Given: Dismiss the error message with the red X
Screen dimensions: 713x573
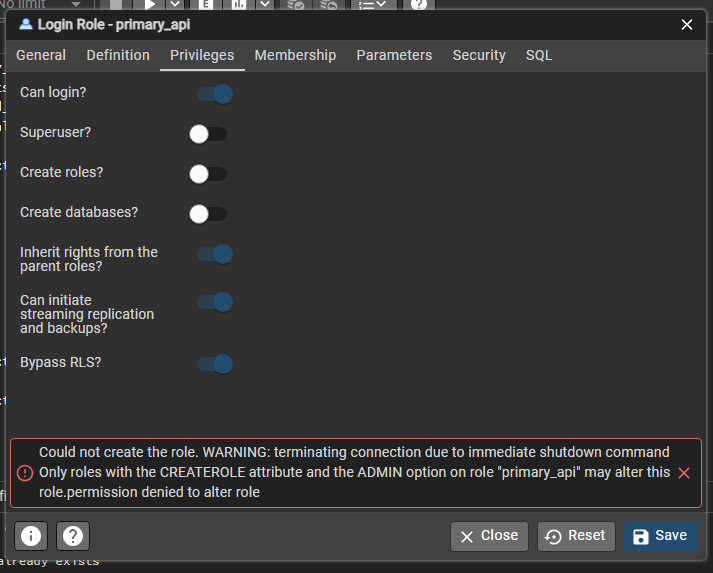Looking at the screenshot, I should click(x=684, y=473).
